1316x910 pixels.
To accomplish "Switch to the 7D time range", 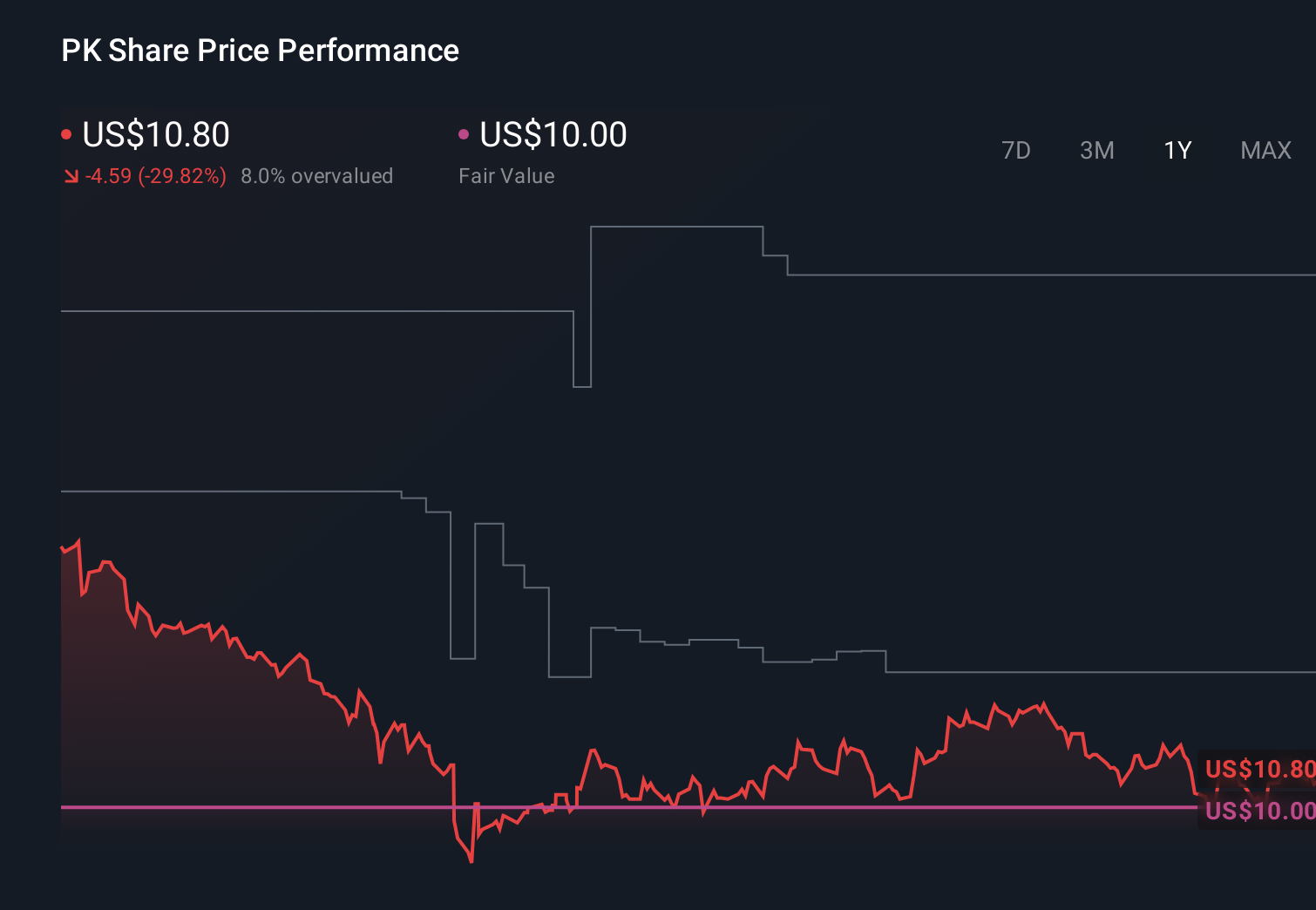I will pos(1016,150).
